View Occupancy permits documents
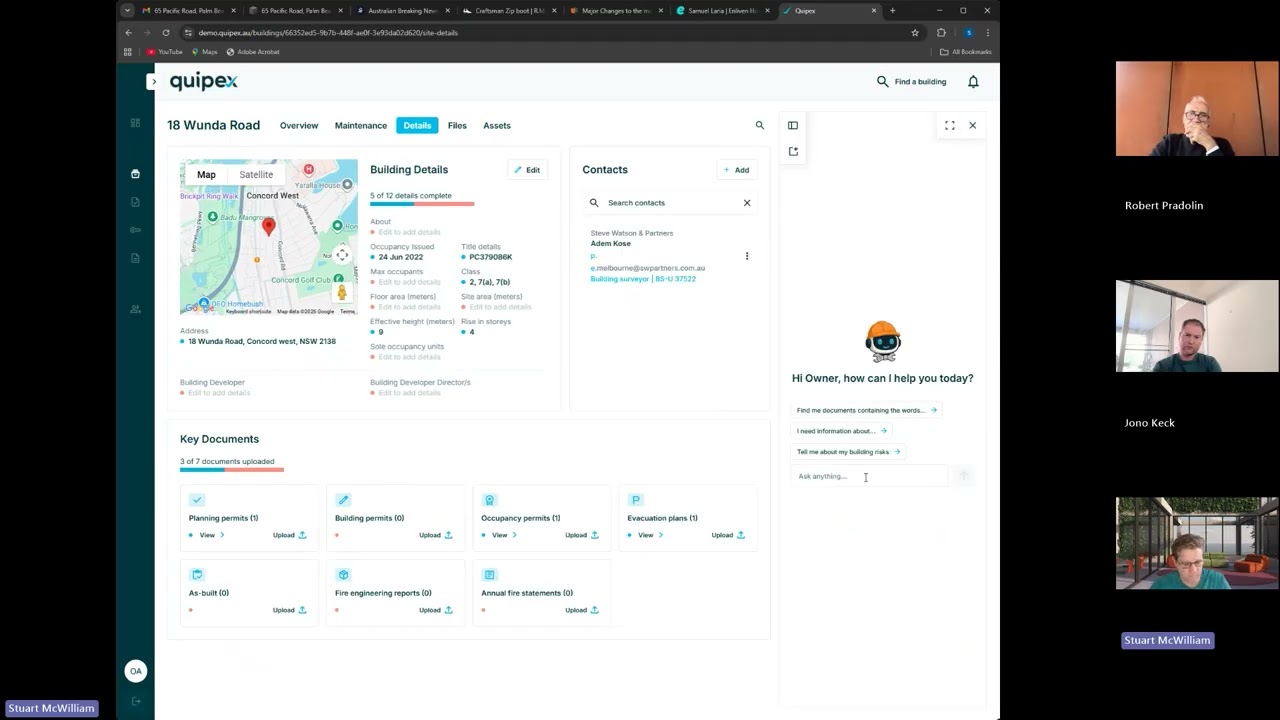Screen dimensions: 1280x720 [x=504, y=535]
